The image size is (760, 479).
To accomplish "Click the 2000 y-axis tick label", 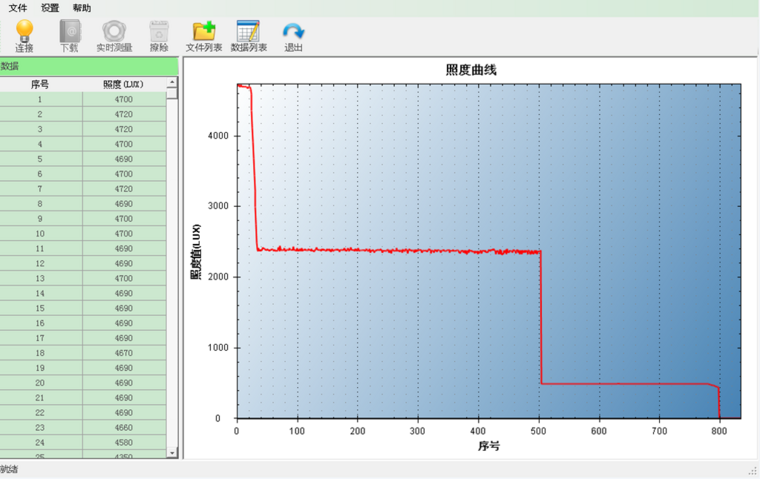I will pyautogui.click(x=218, y=277).
